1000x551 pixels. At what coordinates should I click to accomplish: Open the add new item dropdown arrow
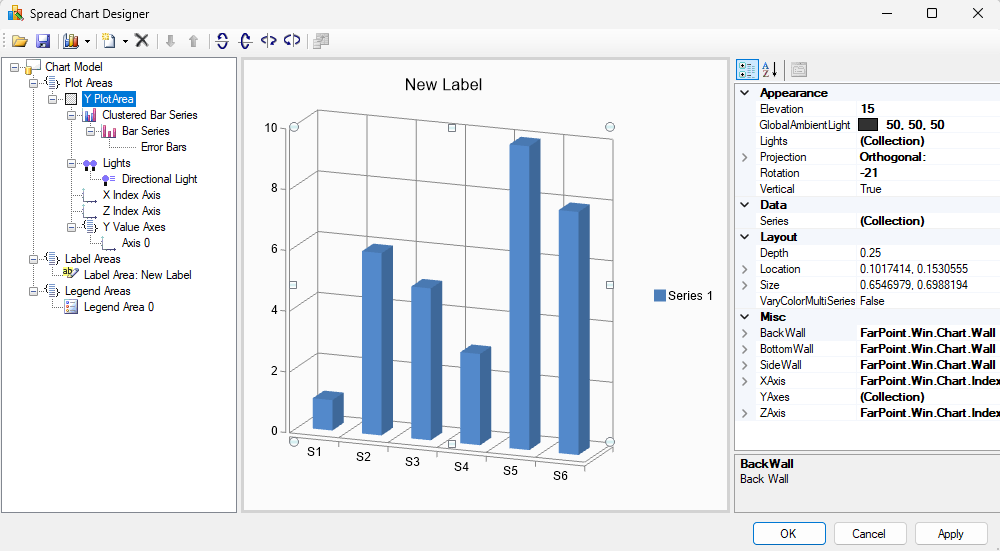pos(125,41)
